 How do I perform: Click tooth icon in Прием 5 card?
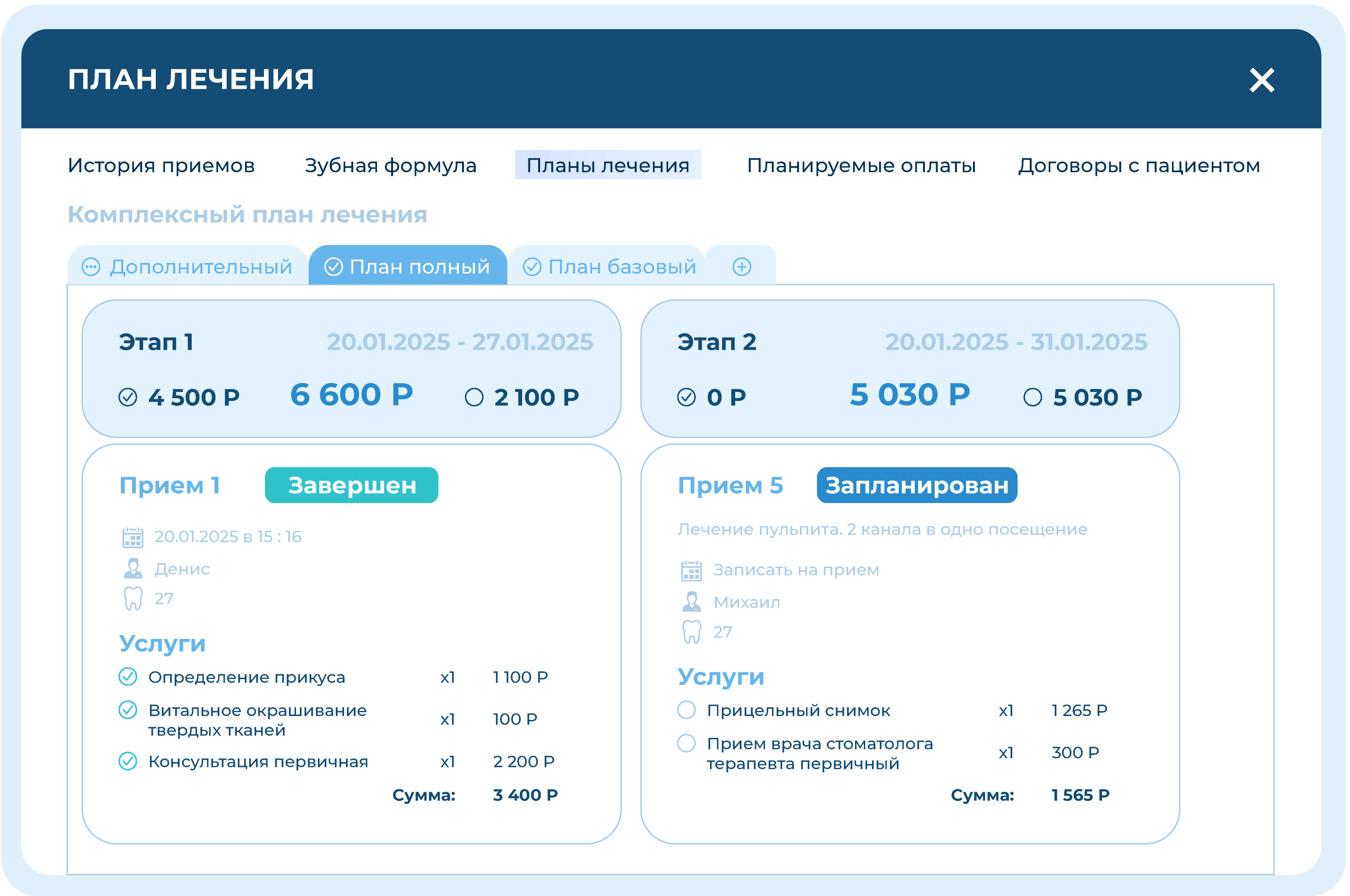tap(691, 632)
